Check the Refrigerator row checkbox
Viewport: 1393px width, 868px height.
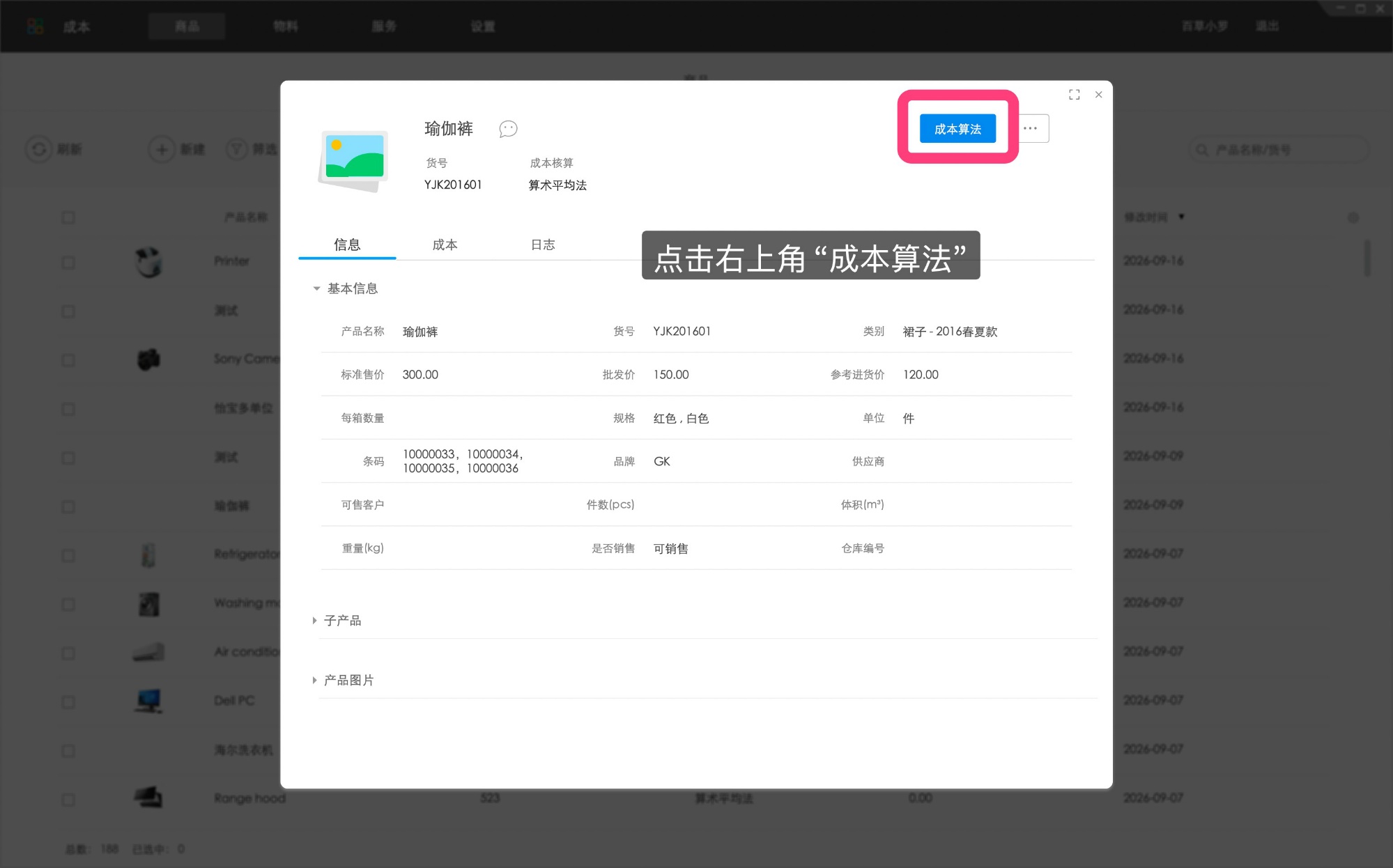pos(68,555)
